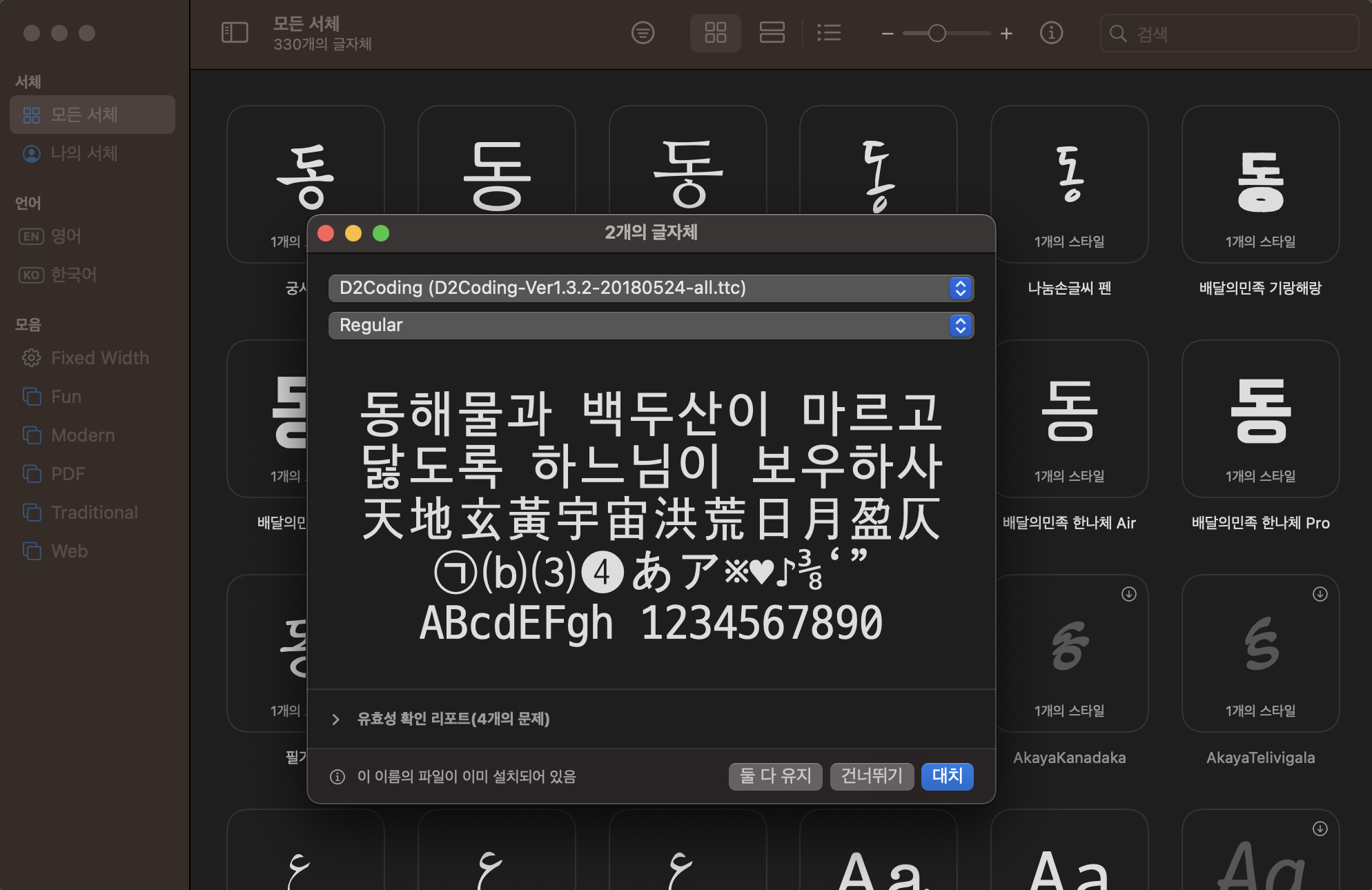Viewport: 1372px width, 890px height.
Task: Click the magnifier icon in the search field
Action: point(1117,33)
